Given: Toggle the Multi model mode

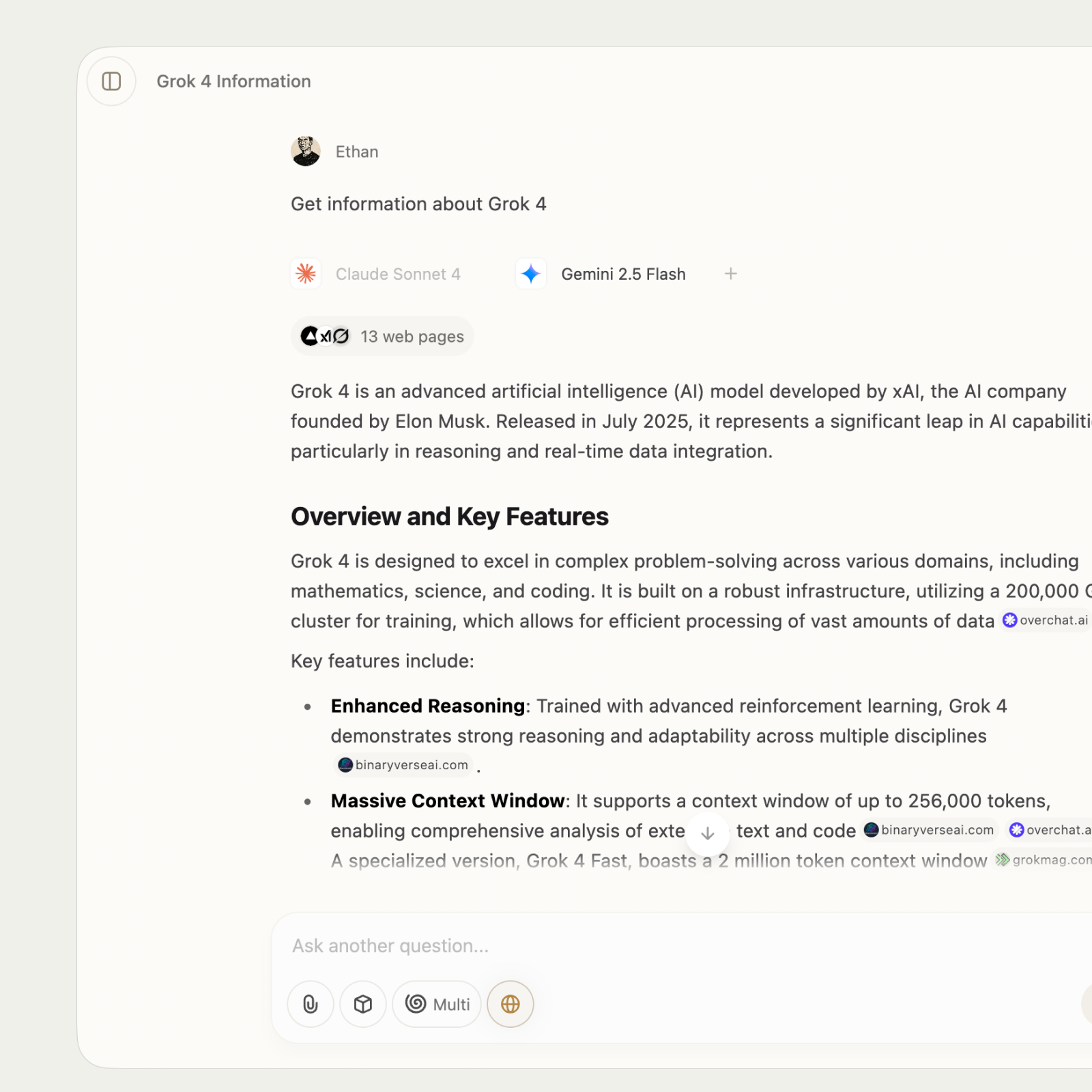Looking at the screenshot, I should point(436,1004).
